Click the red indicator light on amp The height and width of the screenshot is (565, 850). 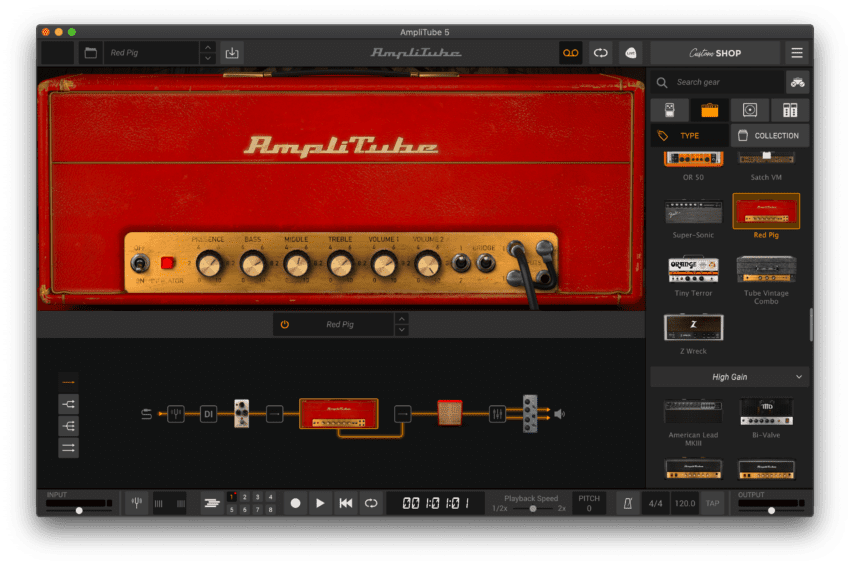click(x=168, y=263)
